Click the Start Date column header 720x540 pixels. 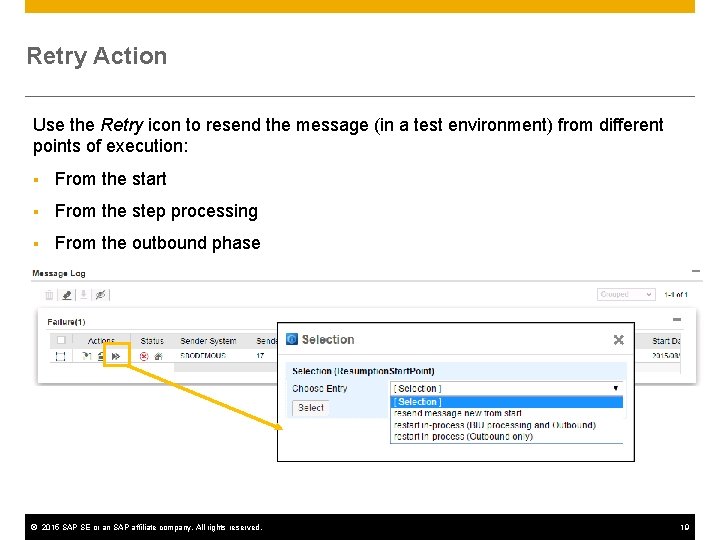(x=666, y=341)
